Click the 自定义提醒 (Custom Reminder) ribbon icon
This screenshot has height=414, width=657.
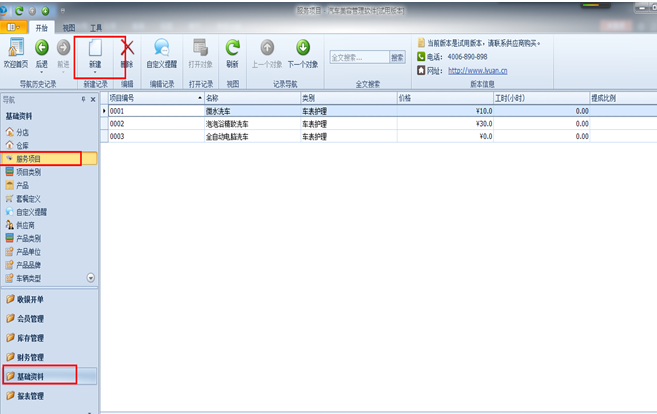click(161, 48)
